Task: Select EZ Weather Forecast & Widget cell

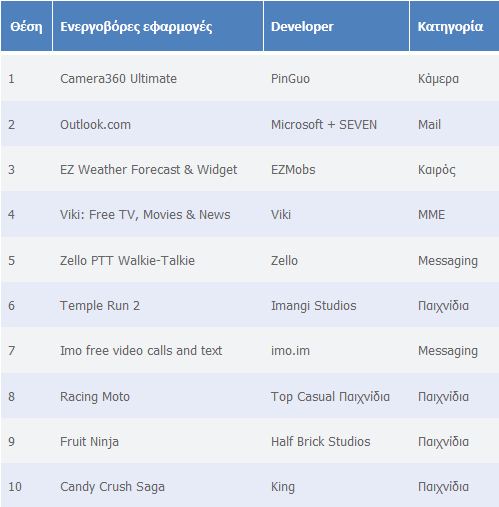Action: pyautogui.click(x=149, y=170)
